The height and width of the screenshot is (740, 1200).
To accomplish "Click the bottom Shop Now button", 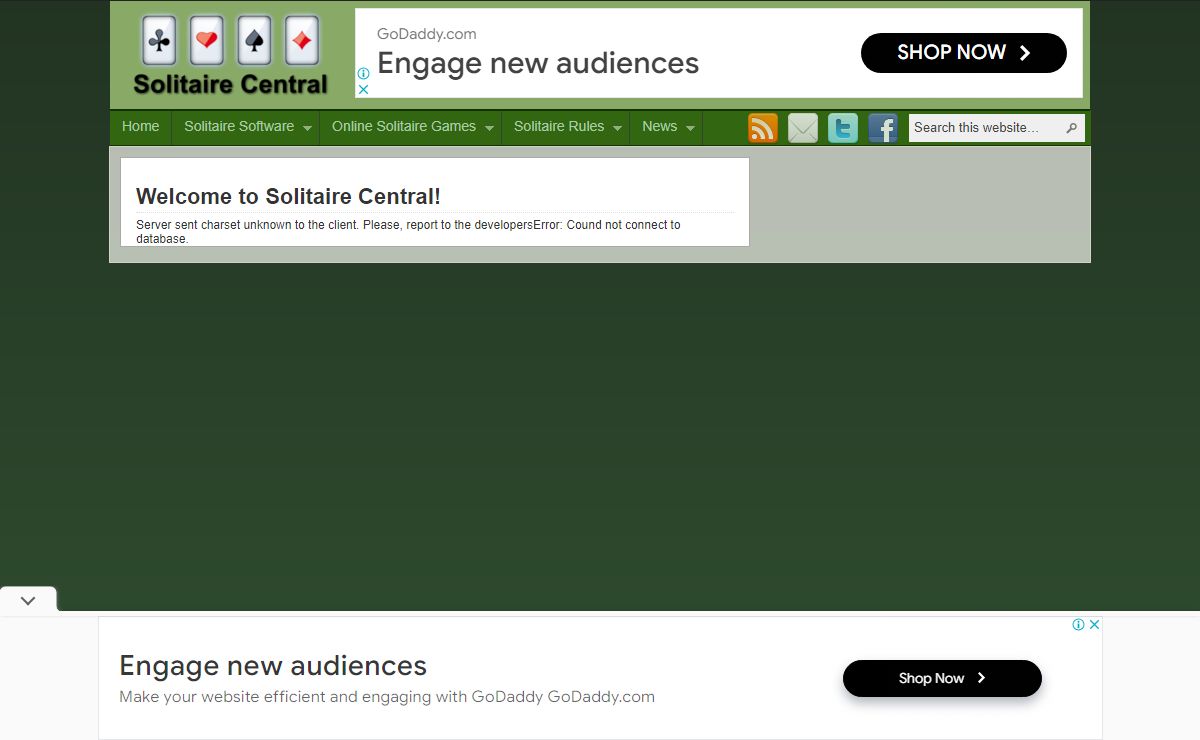I will click(942, 678).
